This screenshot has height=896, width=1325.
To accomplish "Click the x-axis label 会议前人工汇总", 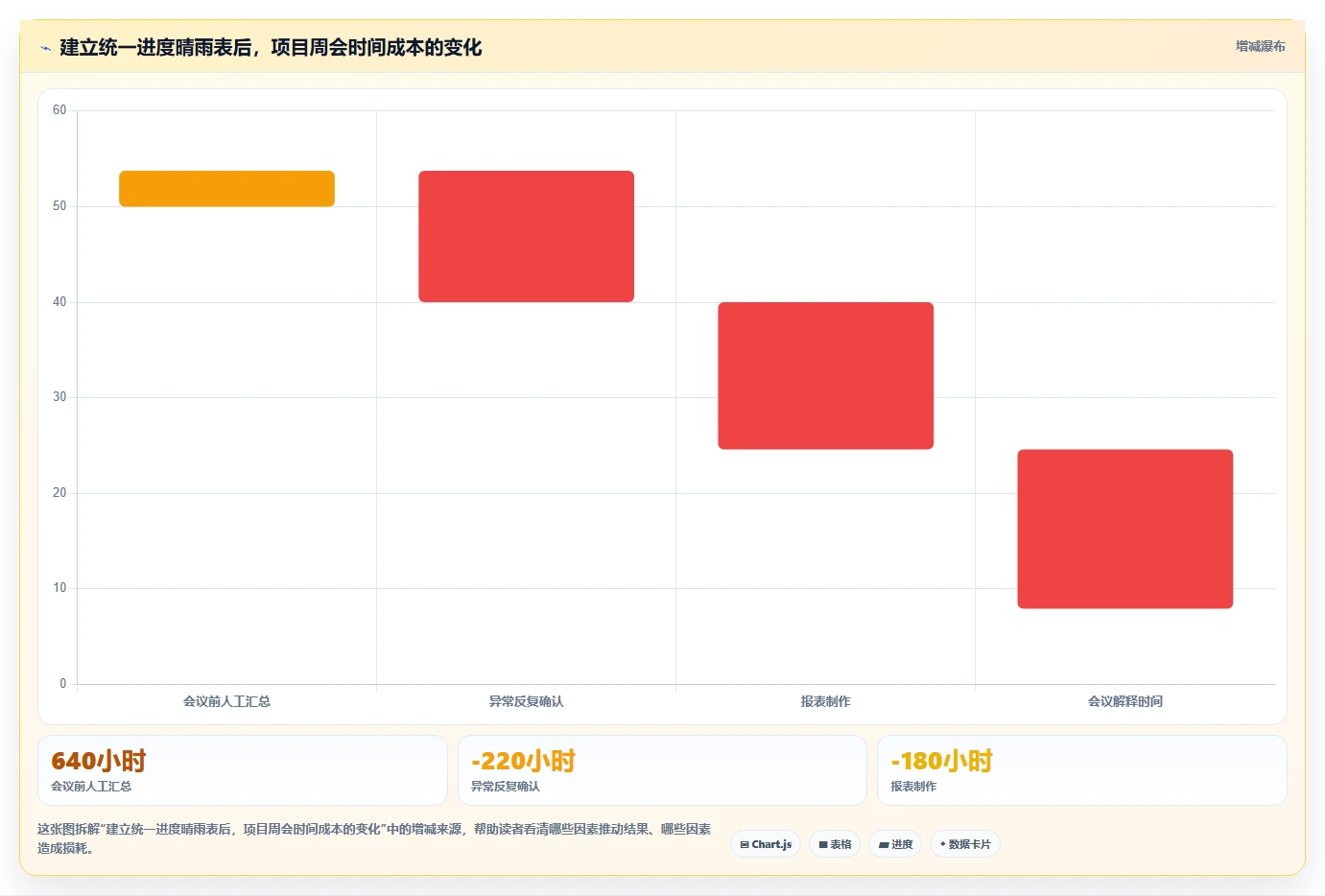I will click(226, 701).
